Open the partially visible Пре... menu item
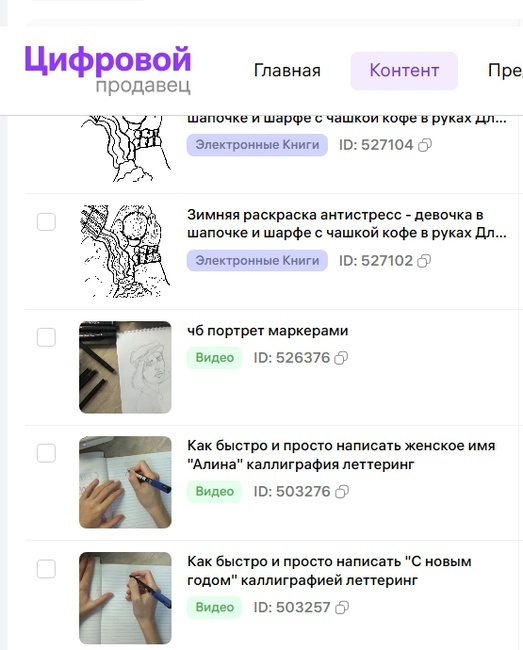 [505, 70]
